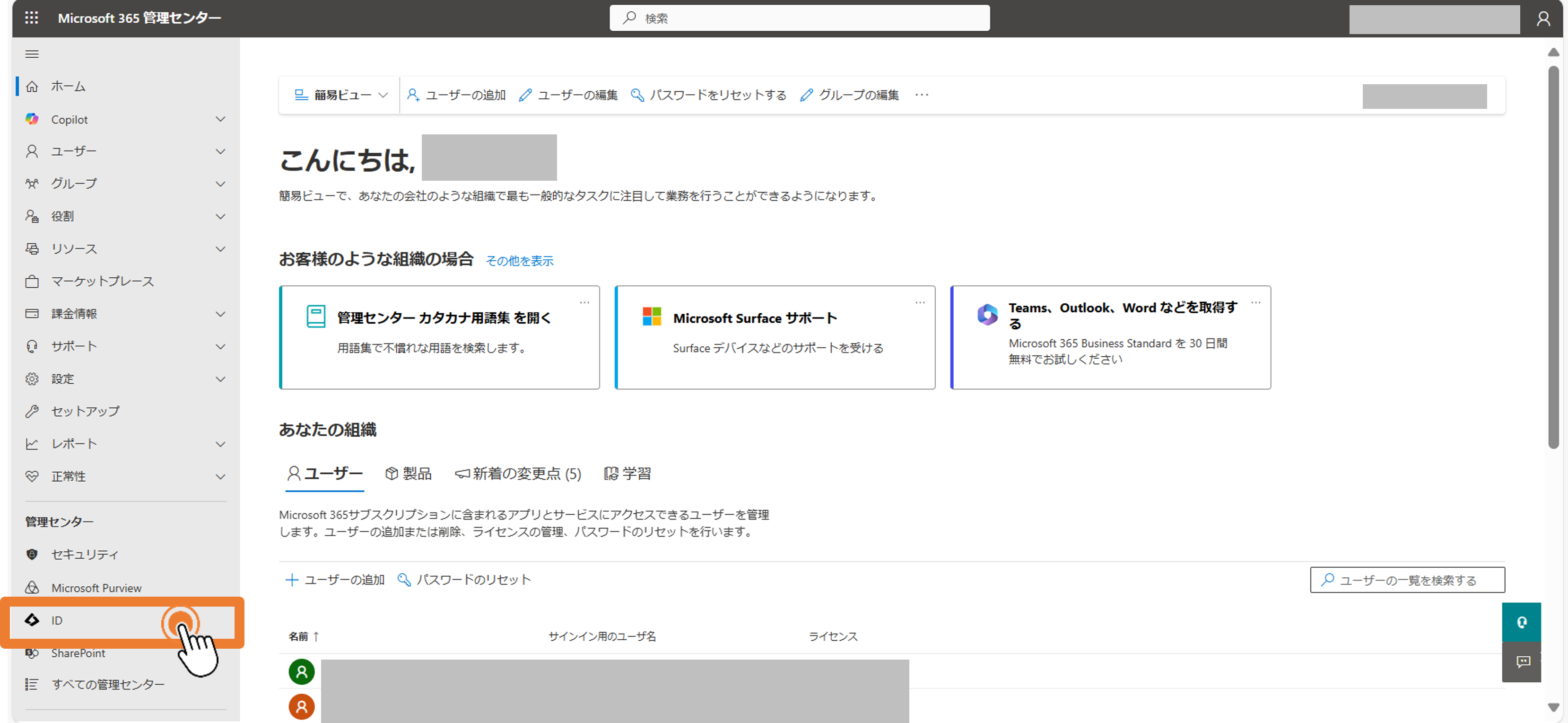The image size is (1568, 723).
Task: Click パスワードをリセットする in toolbar
Action: [x=708, y=95]
